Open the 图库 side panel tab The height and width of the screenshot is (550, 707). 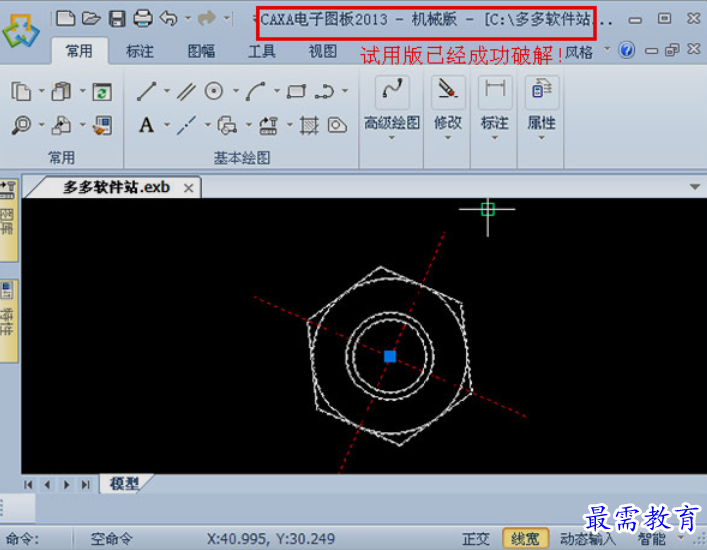(8, 221)
